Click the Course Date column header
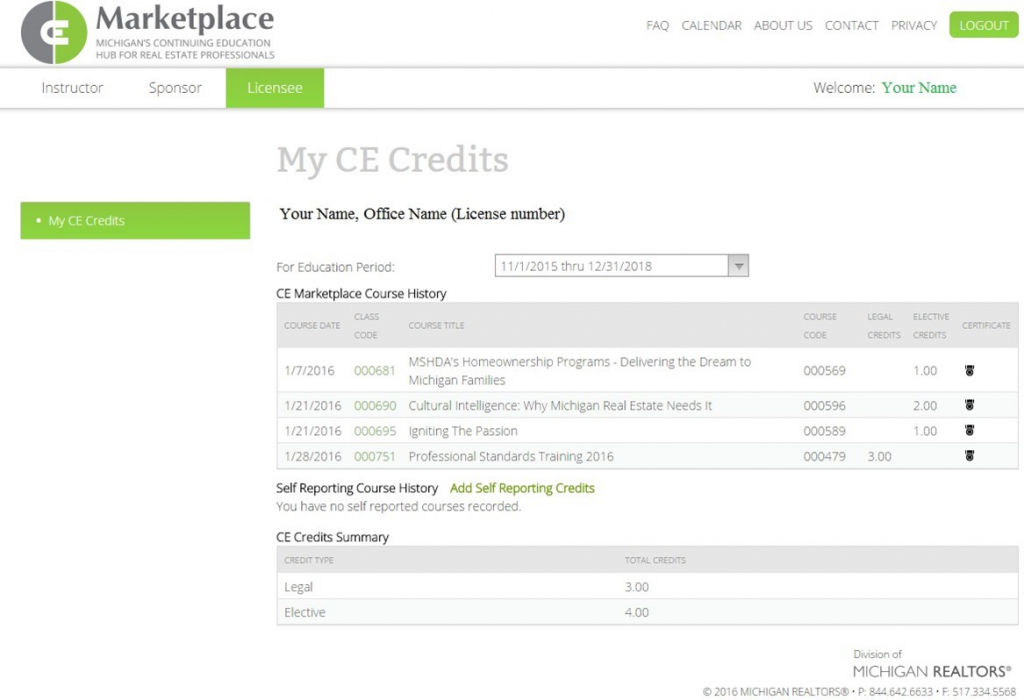The width and height of the screenshot is (1024, 700). click(x=312, y=325)
